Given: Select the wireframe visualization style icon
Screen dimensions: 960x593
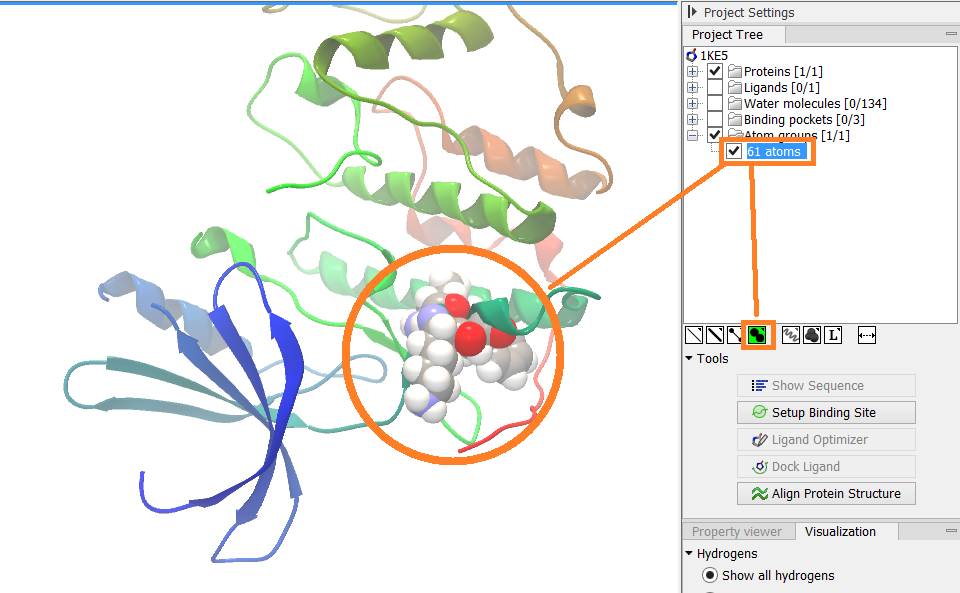Looking at the screenshot, I should 692,335.
